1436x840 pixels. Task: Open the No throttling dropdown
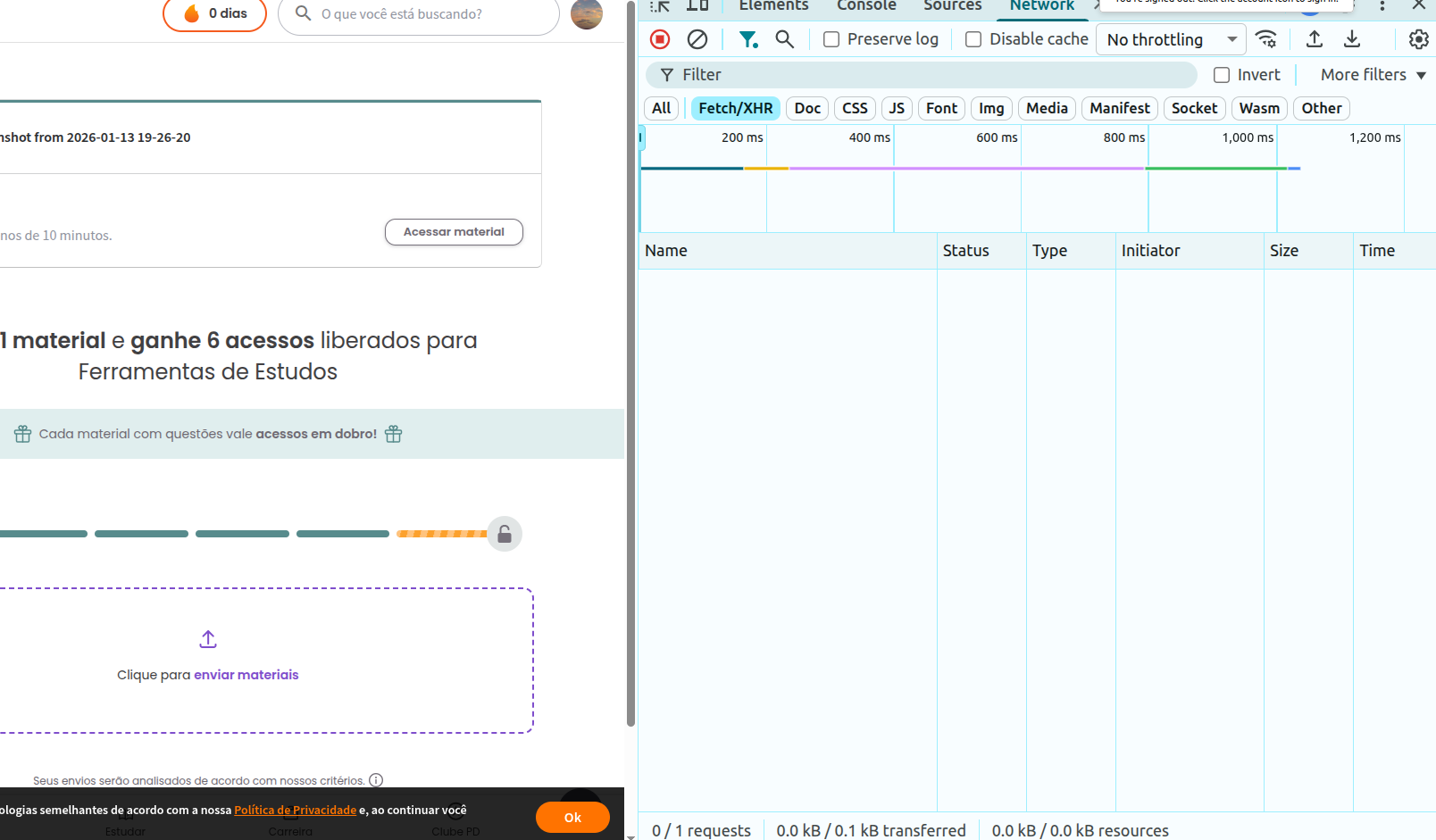click(x=1171, y=39)
